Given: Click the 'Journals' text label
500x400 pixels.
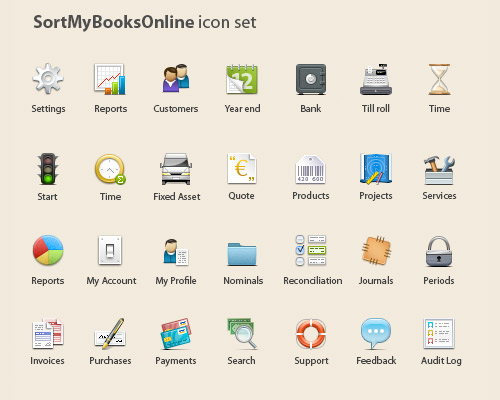Looking at the screenshot, I should point(376,281).
